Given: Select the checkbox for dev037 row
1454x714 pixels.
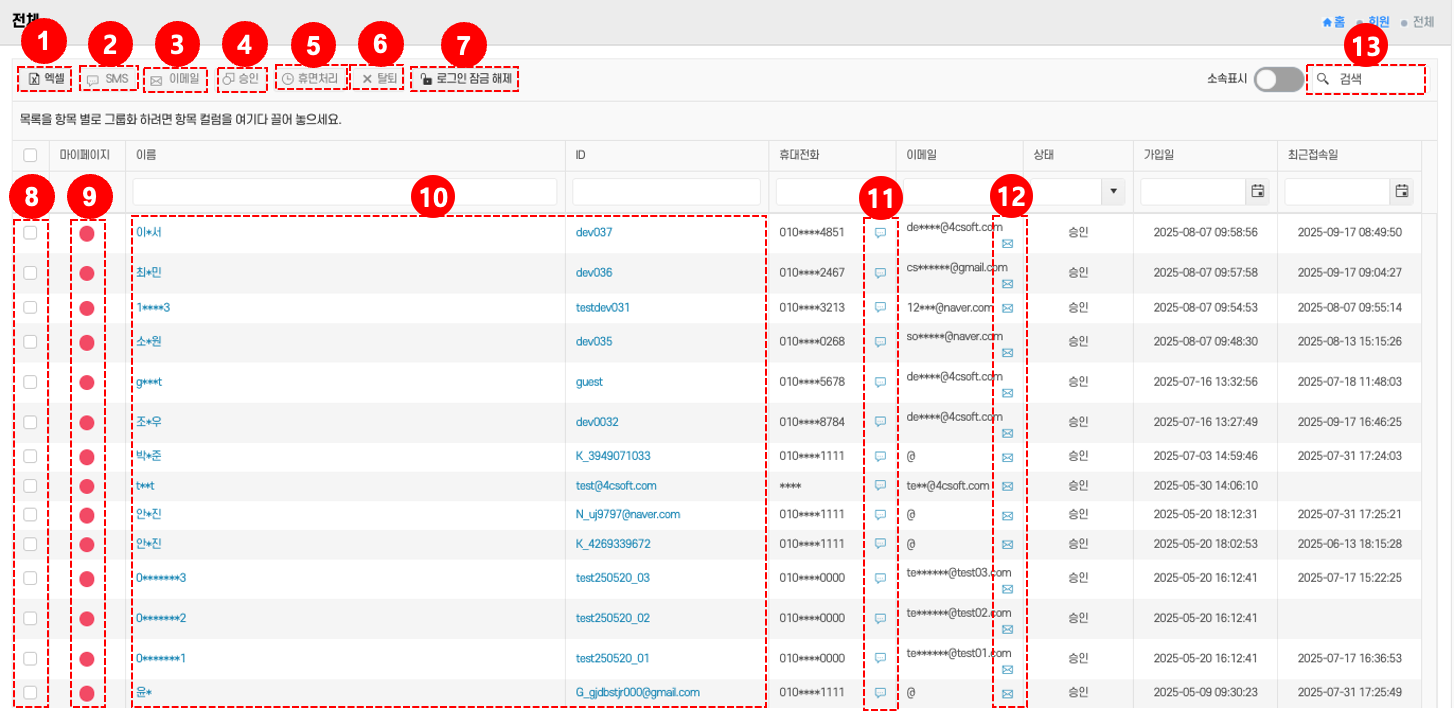Looking at the screenshot, I should [30, 232].
